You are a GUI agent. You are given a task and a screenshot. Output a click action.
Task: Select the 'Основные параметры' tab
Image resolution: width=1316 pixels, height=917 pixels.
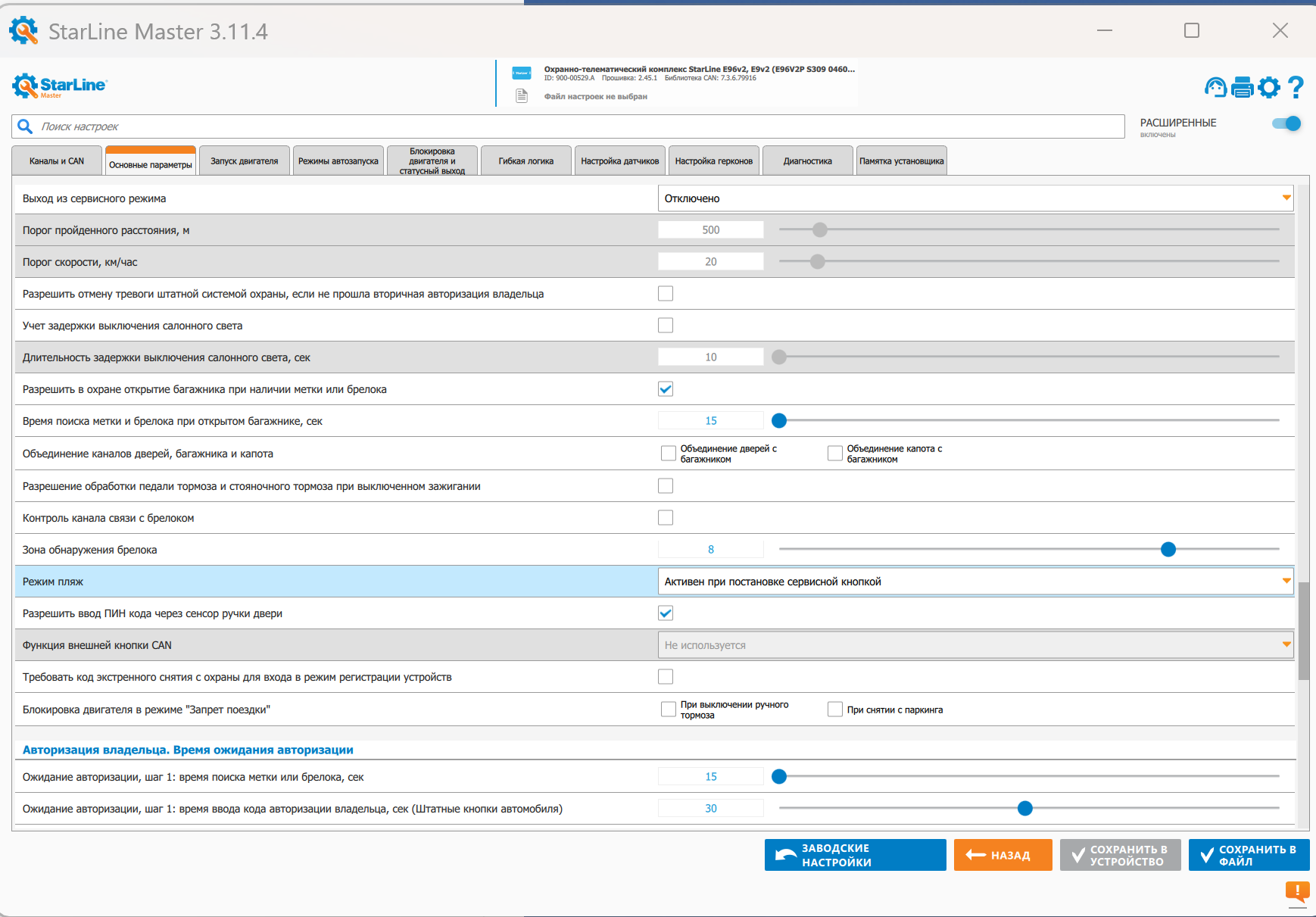[151, 161]
